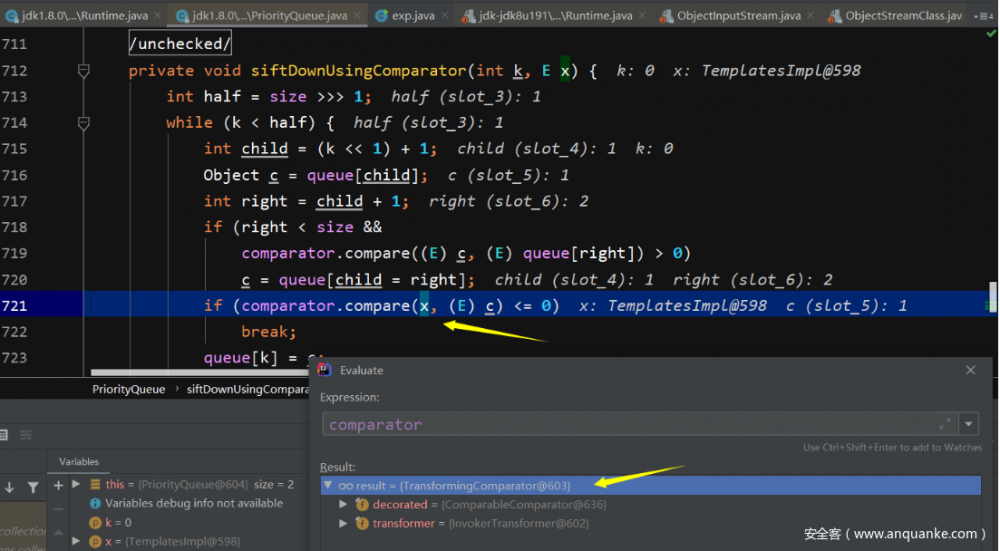
Task: Select the 'this = {PriorityQueue@604}' variable row
Action: click(191, 485)
